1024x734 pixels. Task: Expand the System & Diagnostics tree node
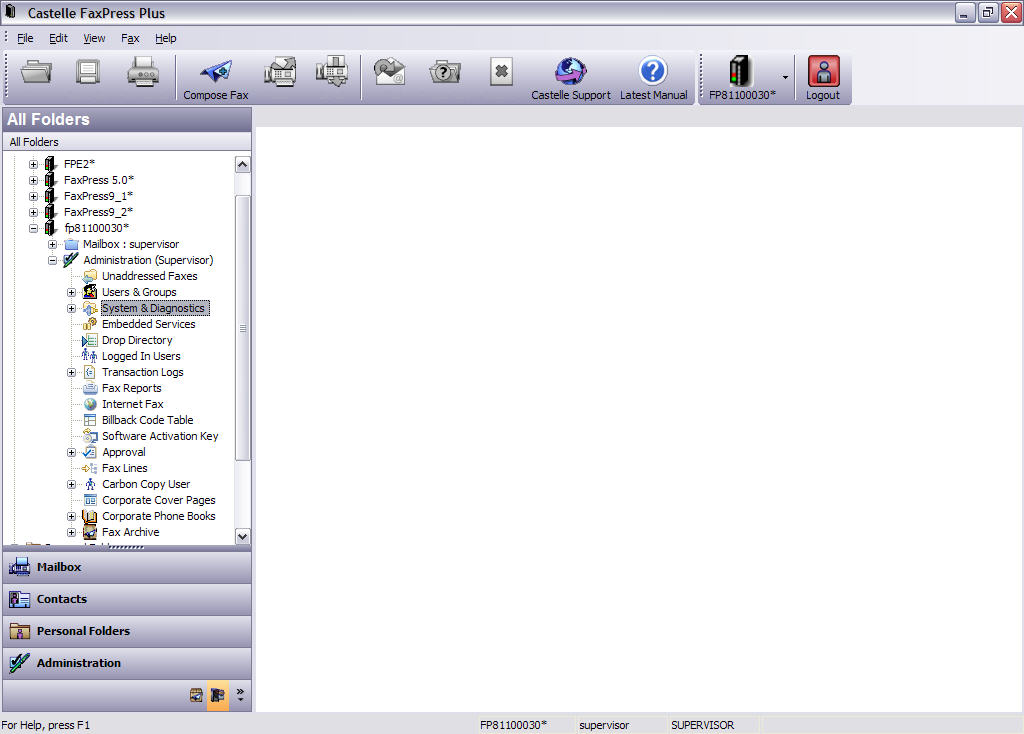(x=72, y=308)
